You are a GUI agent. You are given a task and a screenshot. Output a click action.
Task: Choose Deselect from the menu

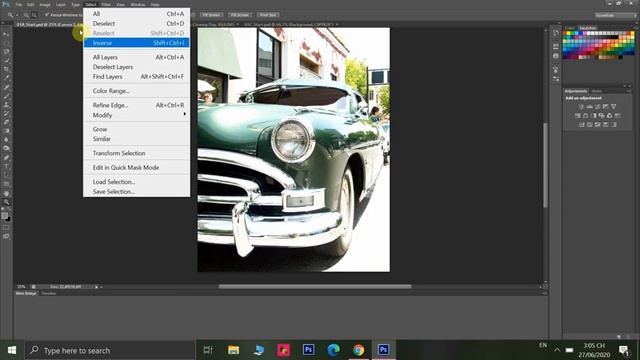(136, 23)
